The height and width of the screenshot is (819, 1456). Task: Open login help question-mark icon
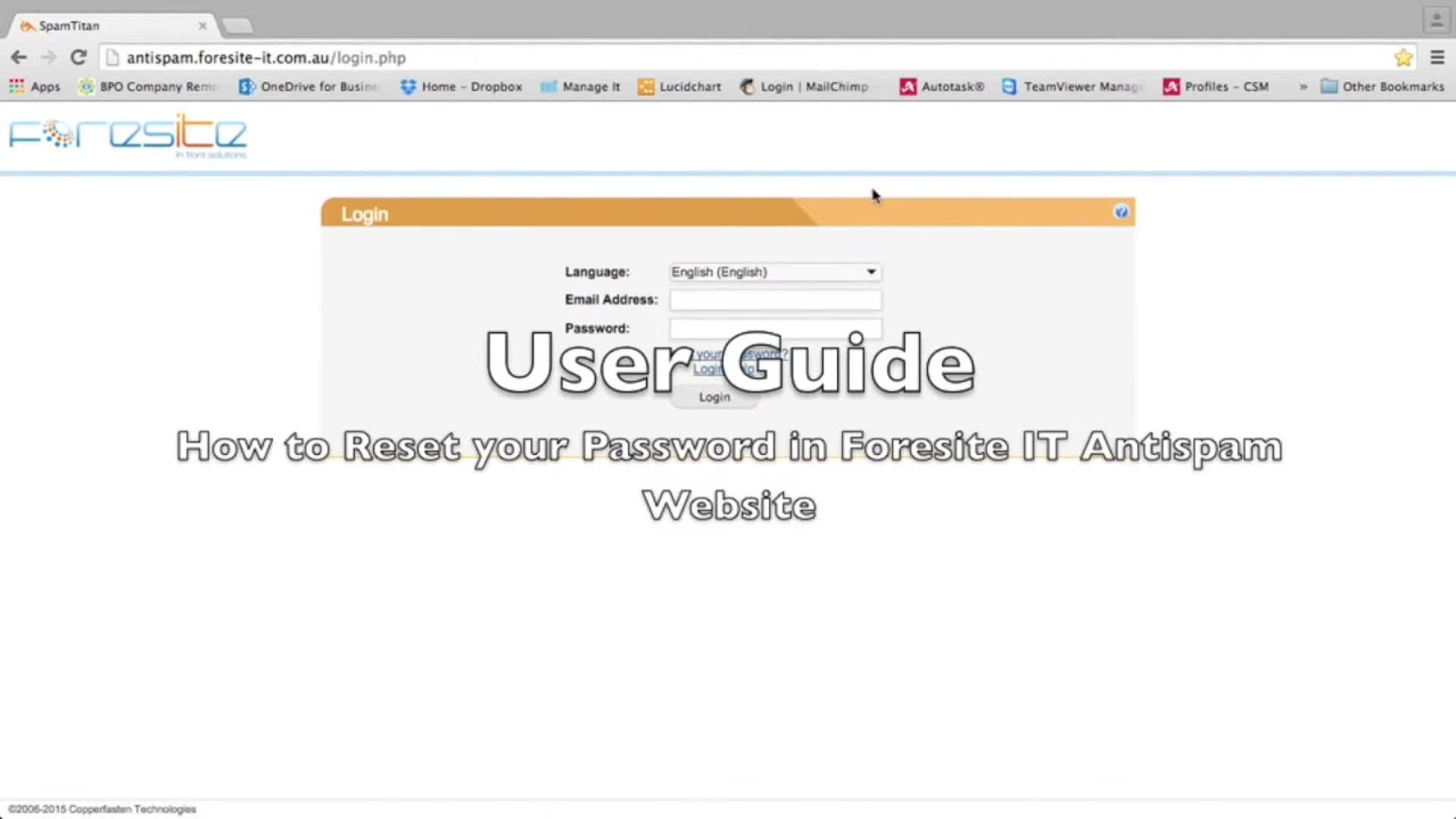[1121, 212]
